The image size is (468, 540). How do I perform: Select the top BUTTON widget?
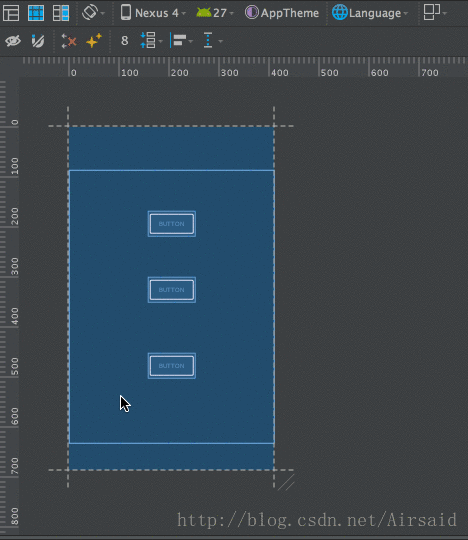click(172, 224)
